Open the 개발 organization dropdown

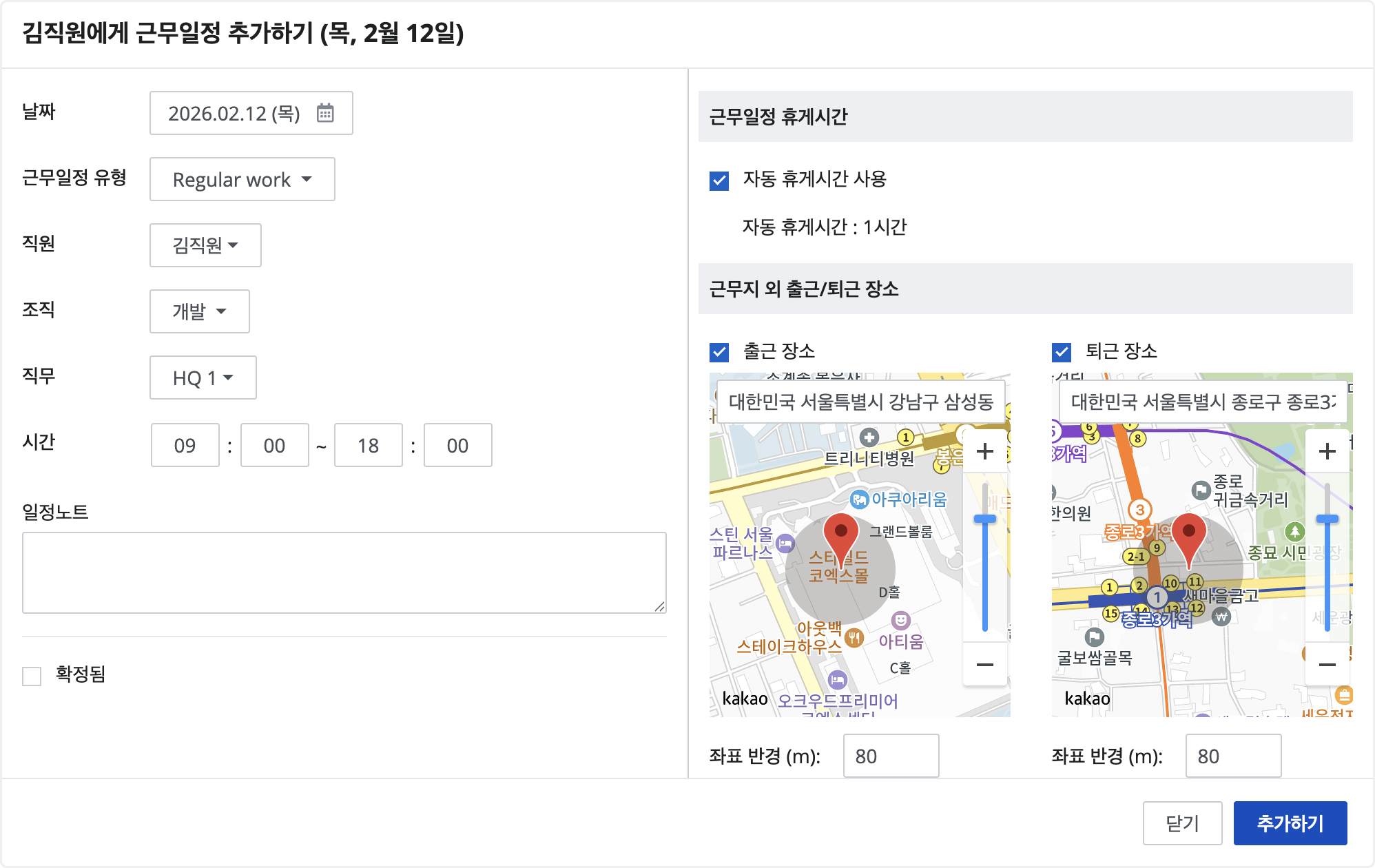199,311
